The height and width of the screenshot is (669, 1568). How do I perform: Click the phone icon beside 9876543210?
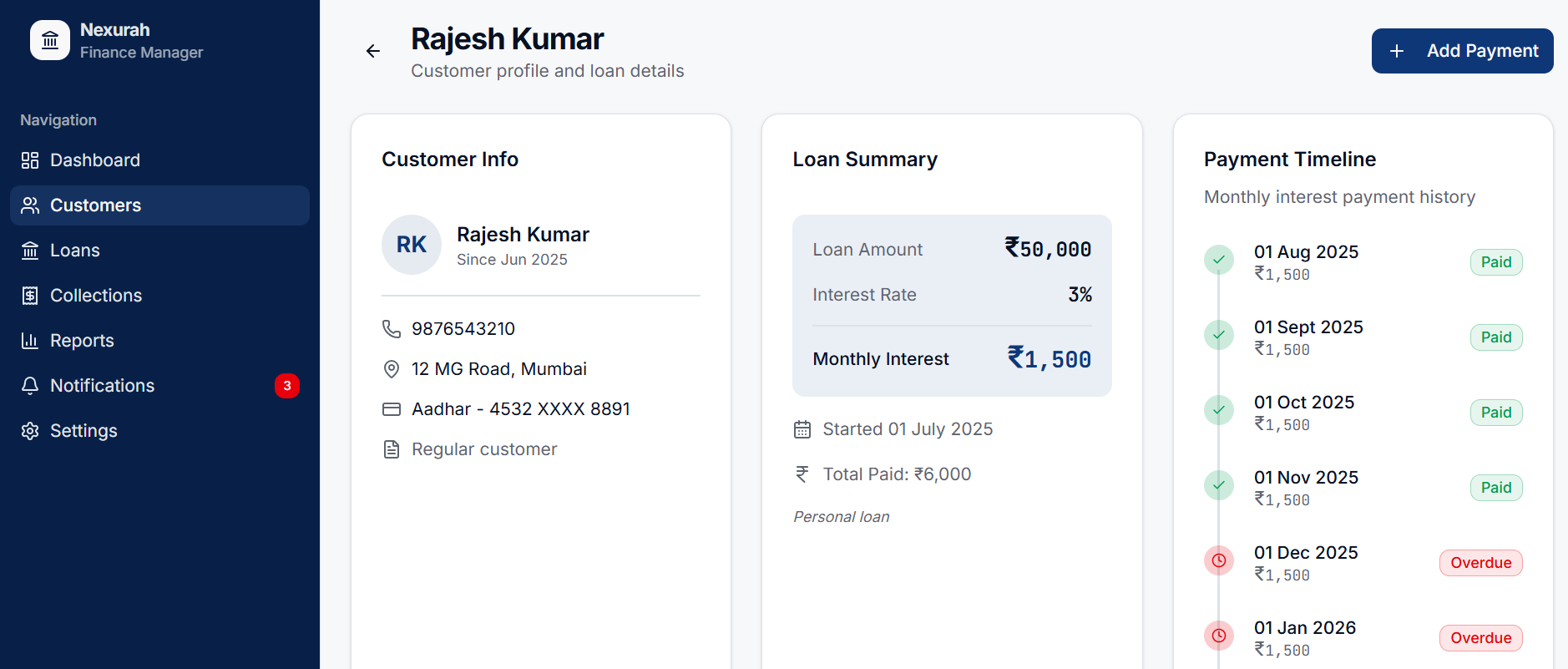391,329
